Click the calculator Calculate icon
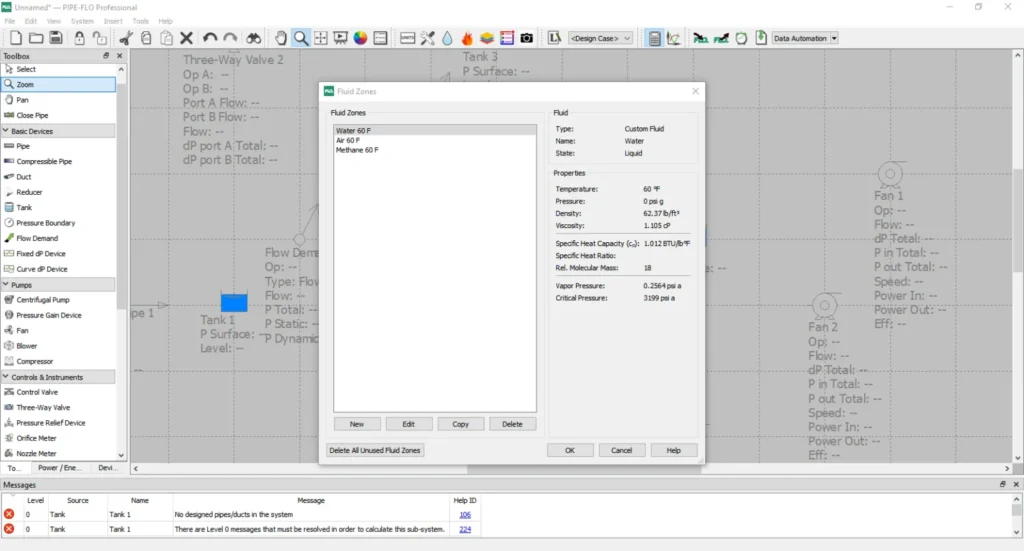This screenshot has height=551, width=1024. pyautogui.click(x=655, y=38)
